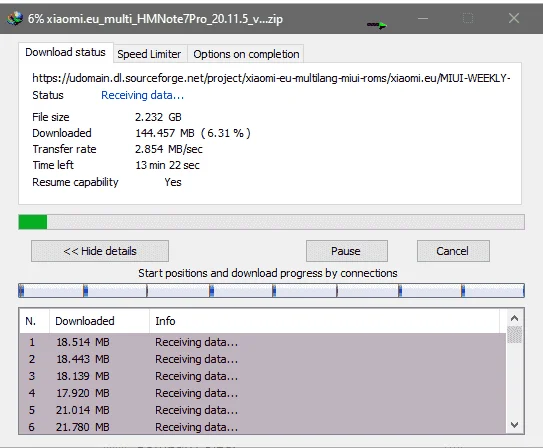Select connection row with 21.014 MB
Image resolution: width=543 pixels, height=448 pixels.
pos(262,410)
